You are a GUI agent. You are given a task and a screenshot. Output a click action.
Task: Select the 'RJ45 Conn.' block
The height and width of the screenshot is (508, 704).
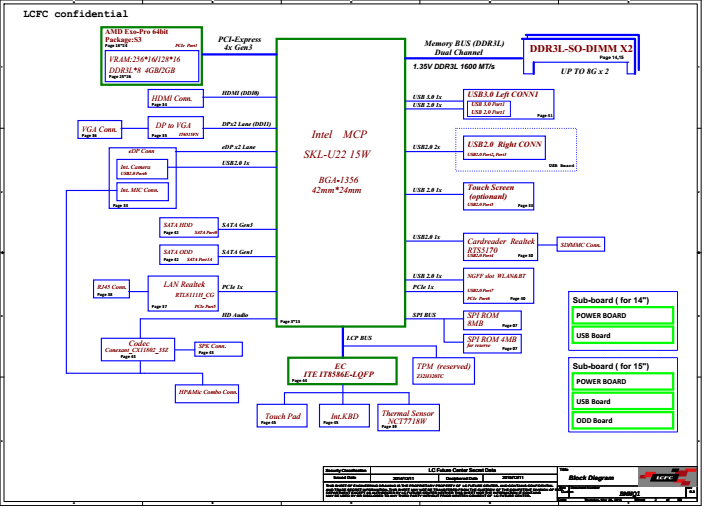111,289
